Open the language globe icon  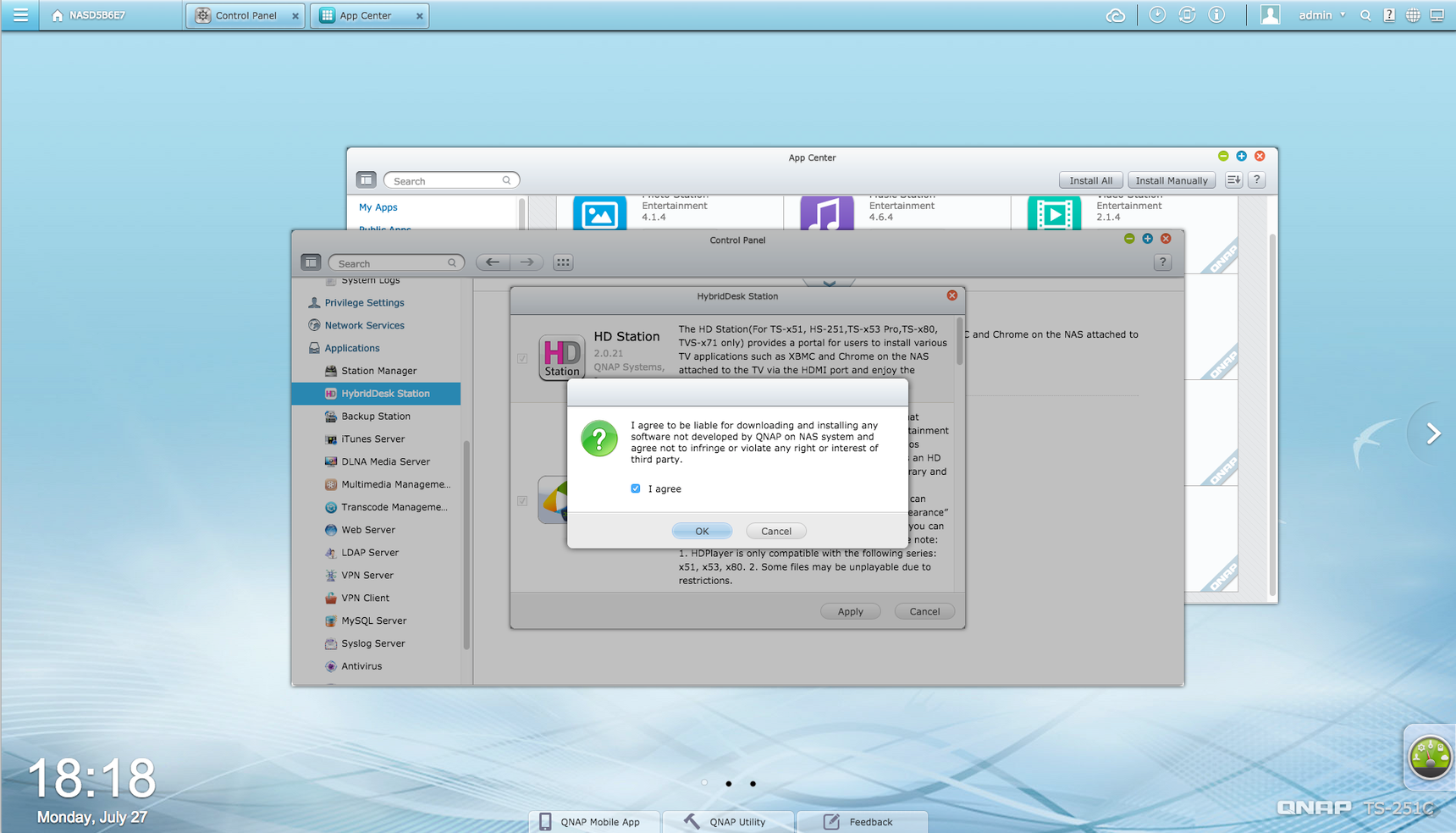[1413, 15]
